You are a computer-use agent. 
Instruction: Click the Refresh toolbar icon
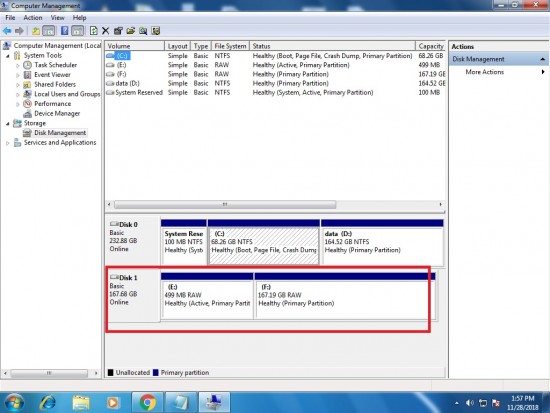tap(94, 31)
